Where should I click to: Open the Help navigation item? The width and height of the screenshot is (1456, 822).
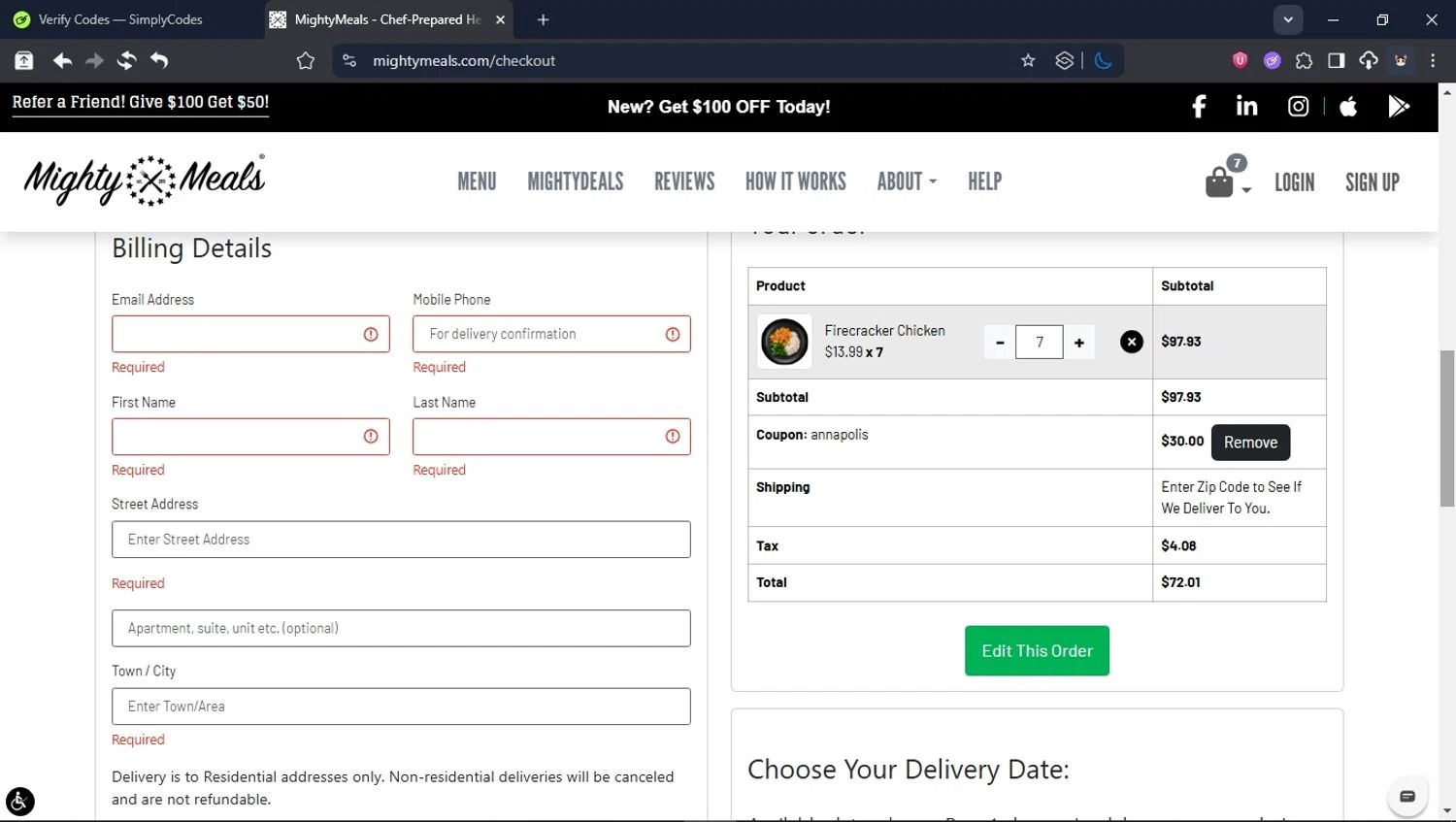tap(984, 181)
